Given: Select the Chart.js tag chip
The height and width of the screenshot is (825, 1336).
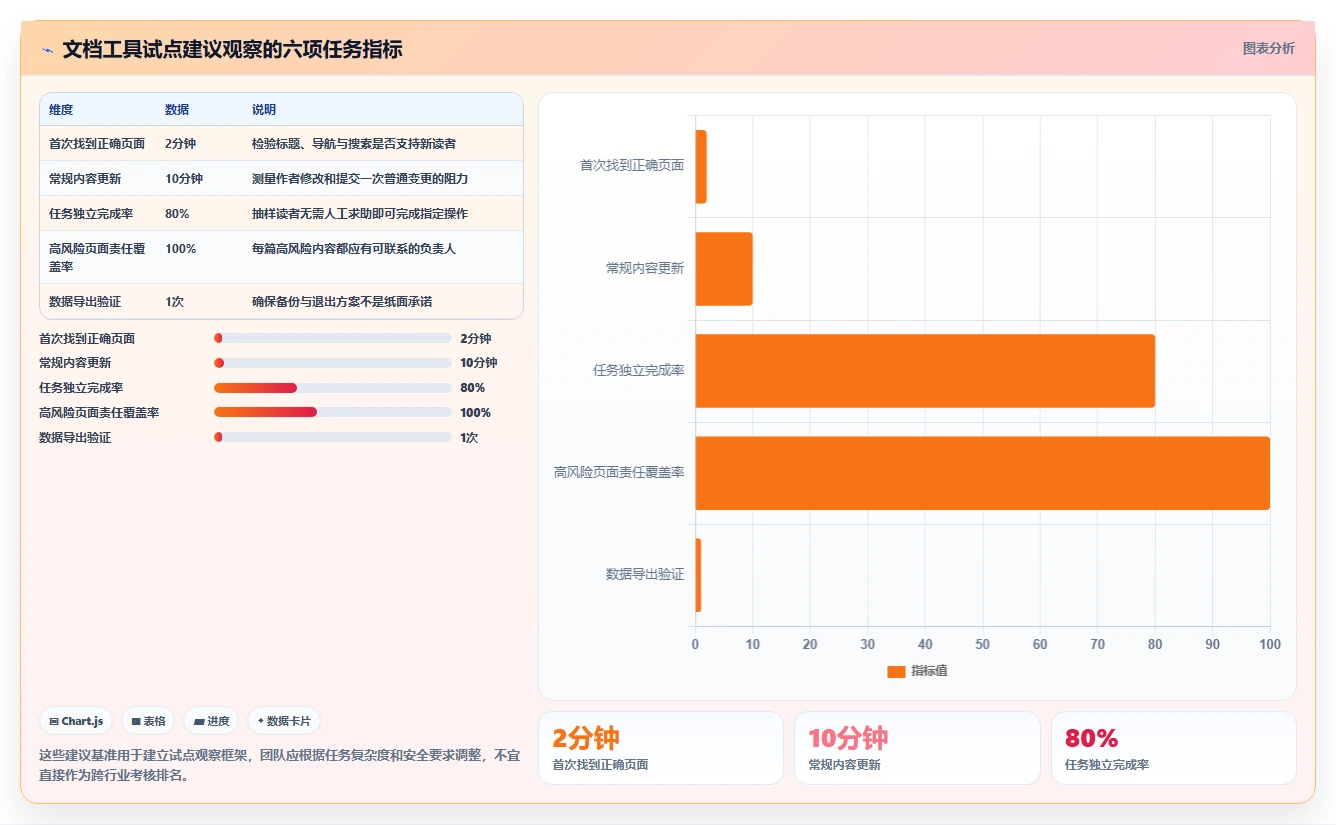Looking at the screenshot, I should click(x=76, y=721).
